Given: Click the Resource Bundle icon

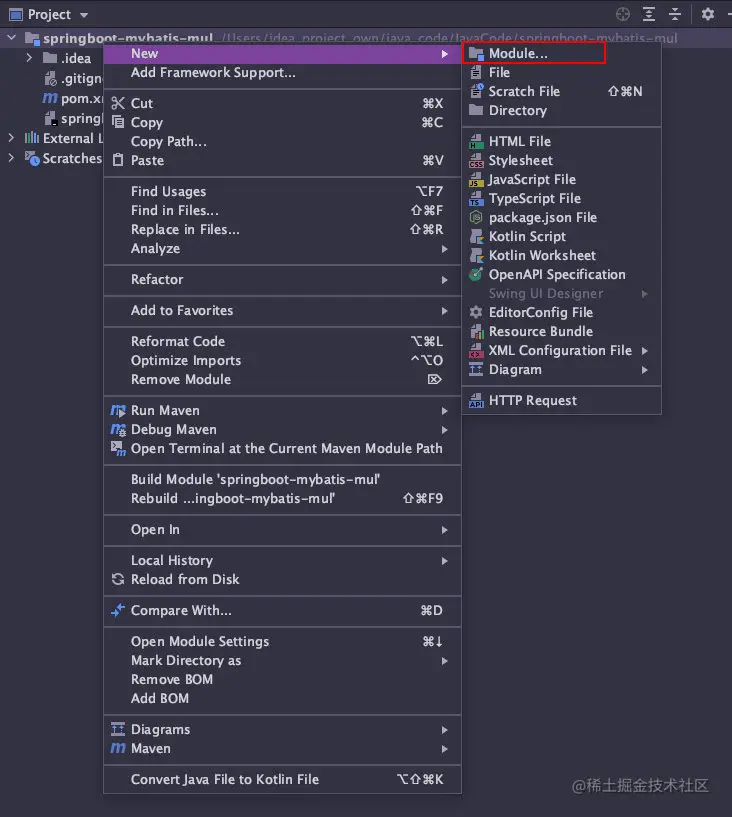Looking at the screenshot, I should pyautogui.click(x=476, y=331).
